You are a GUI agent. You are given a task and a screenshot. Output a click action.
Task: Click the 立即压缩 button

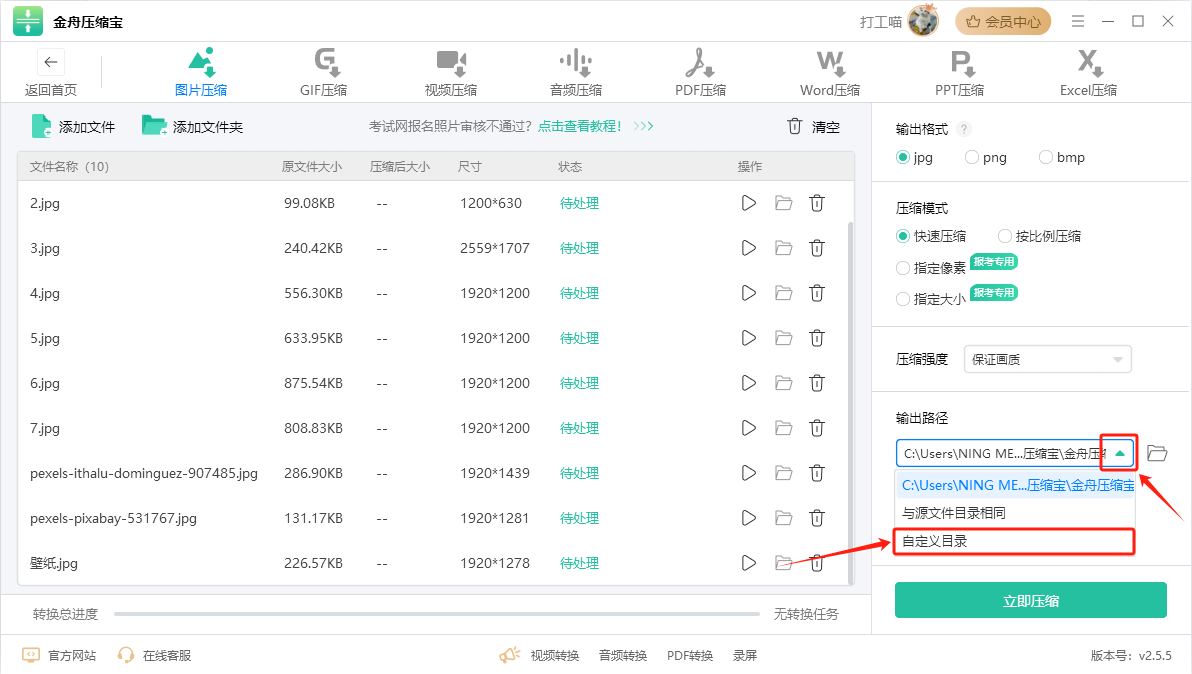(x=1031, y=600)
